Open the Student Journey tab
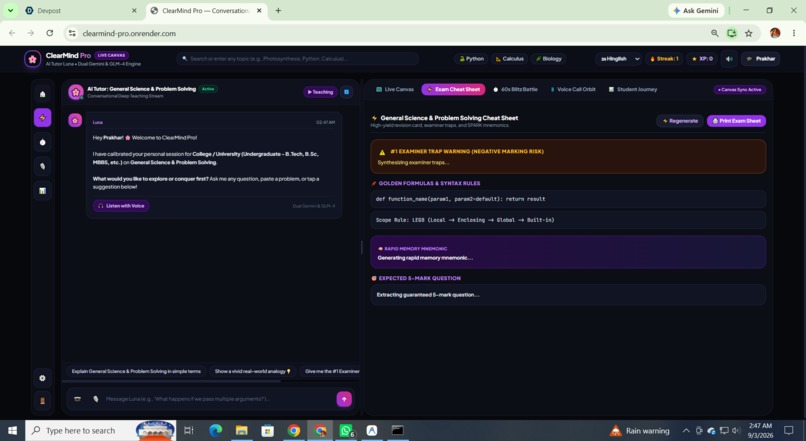Screen dimensions: 806x441 (633, 89)
